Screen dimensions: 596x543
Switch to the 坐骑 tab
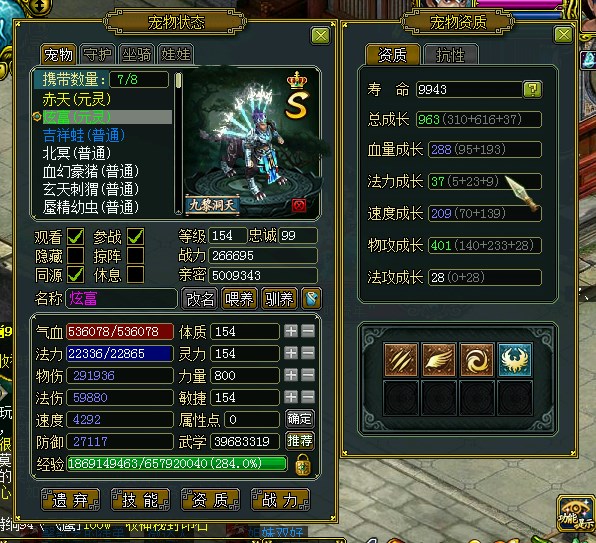(136, 54)
